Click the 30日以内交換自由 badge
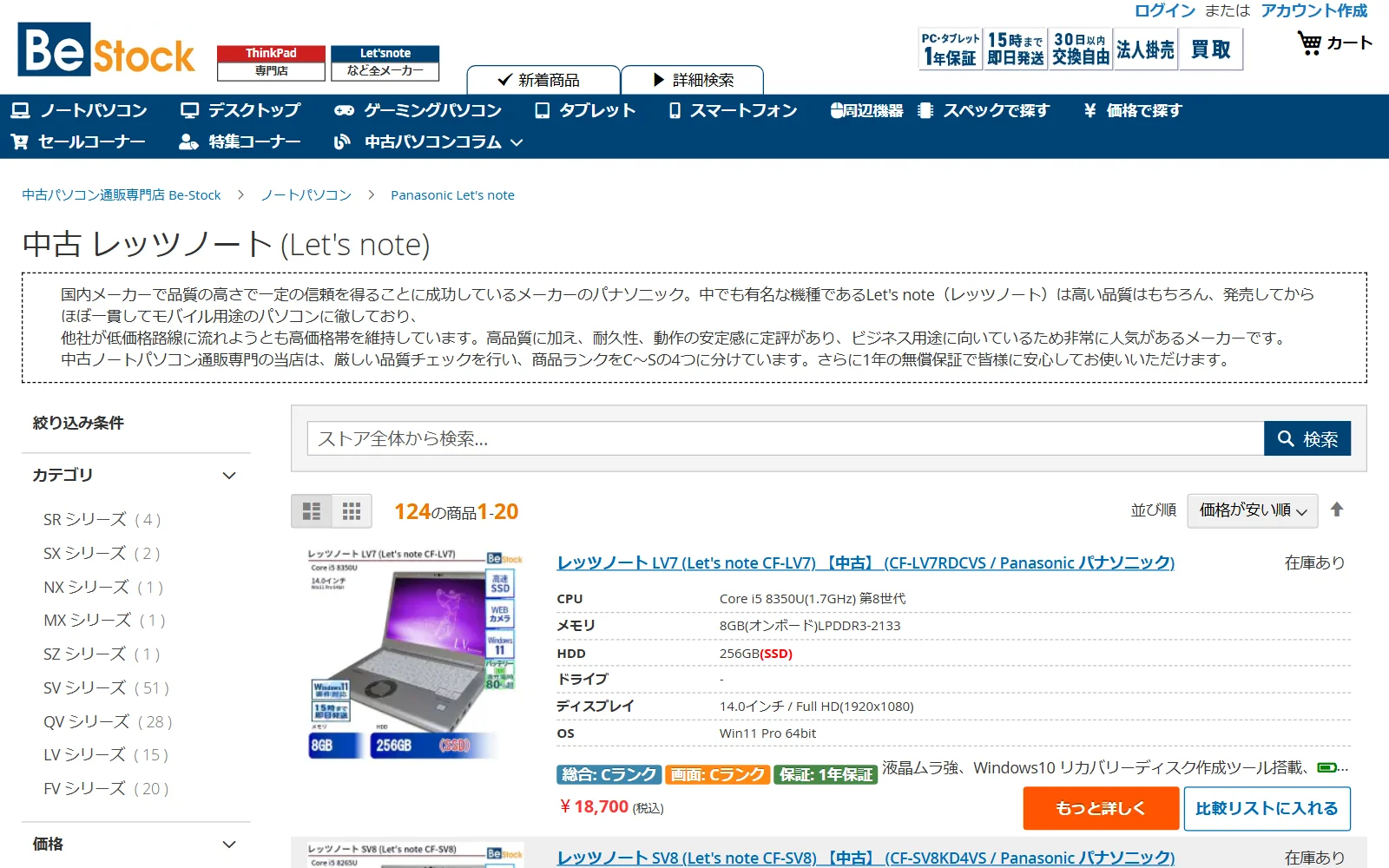The height and width of the screenshot is (868, 1389). tap(1080, 49)
